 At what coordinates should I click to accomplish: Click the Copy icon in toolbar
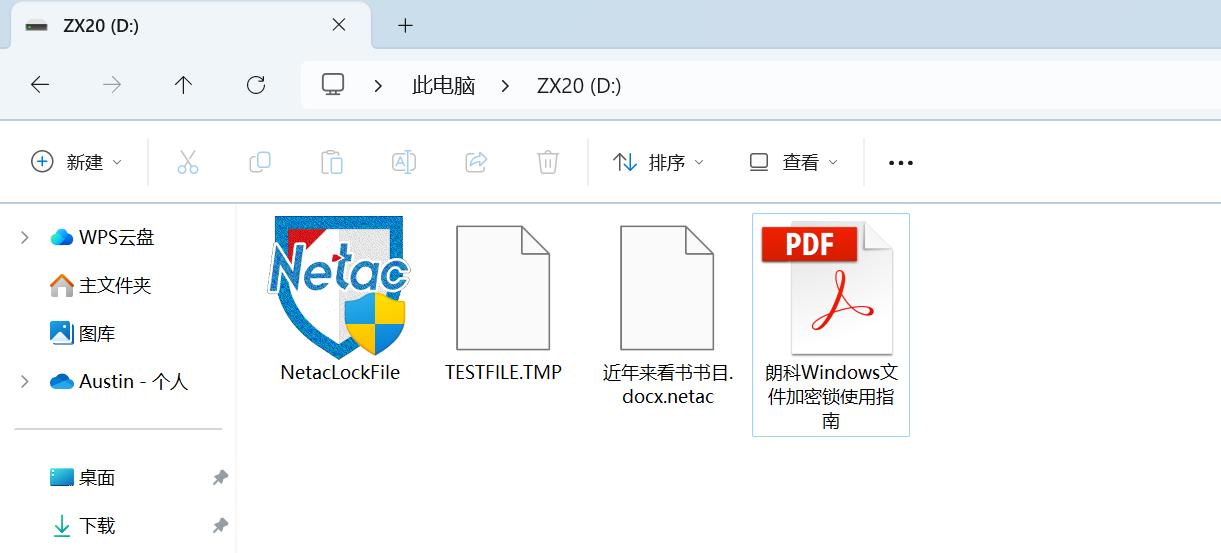(260, 162)
